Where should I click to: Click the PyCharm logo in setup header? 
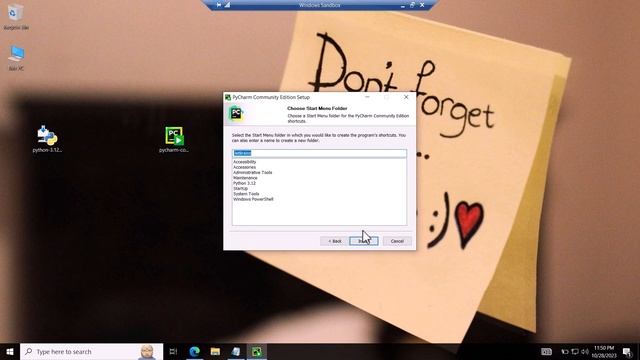pos(236,113)
